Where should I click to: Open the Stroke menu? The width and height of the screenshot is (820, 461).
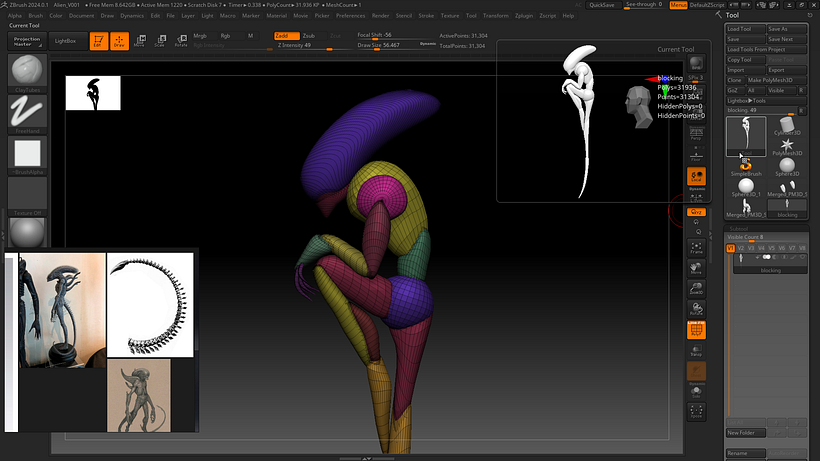[426, 16]
